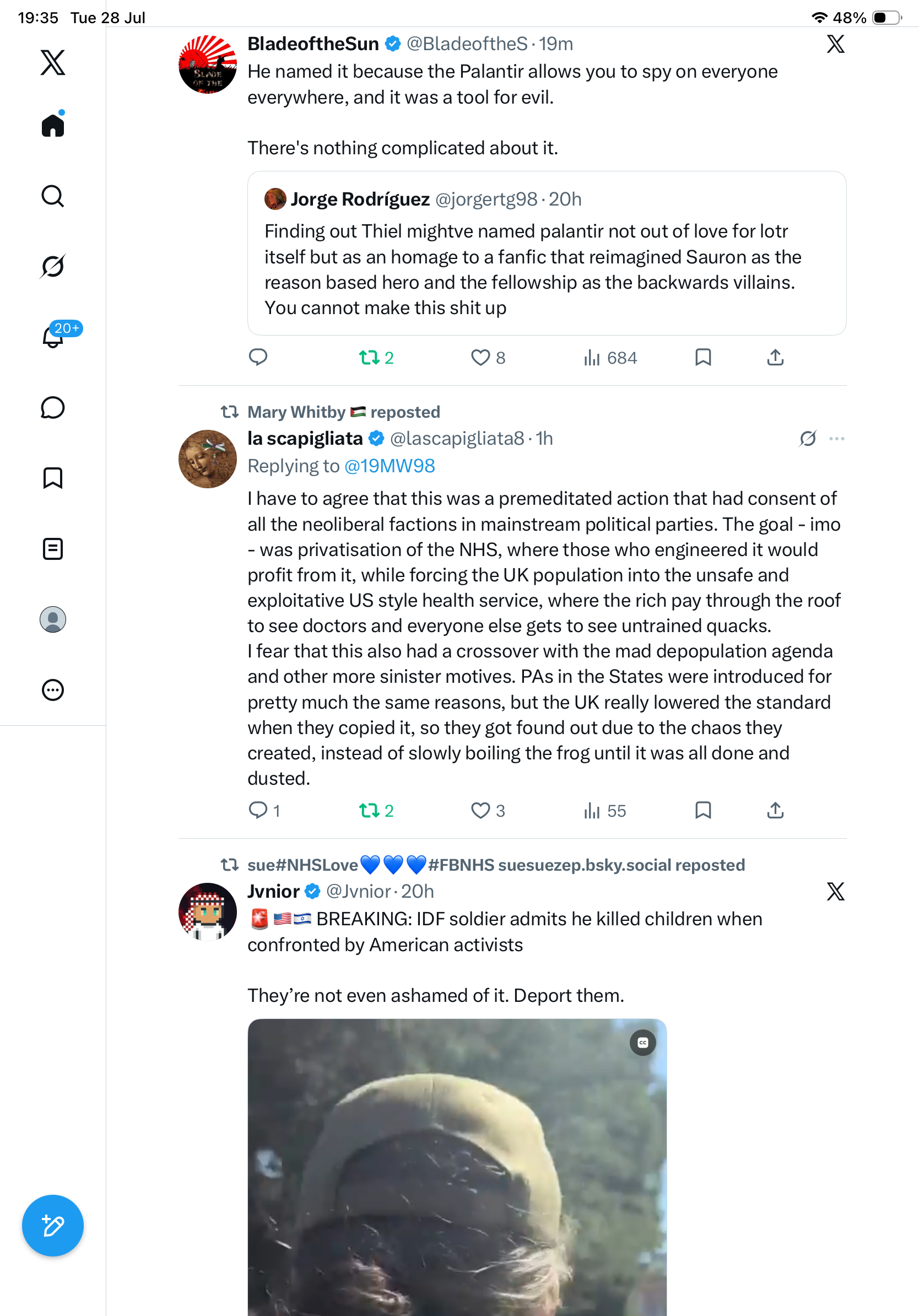Open Messages chat icon in sidebar
This screenshot has height=1316, width=919.
click(x=53, y=408)
